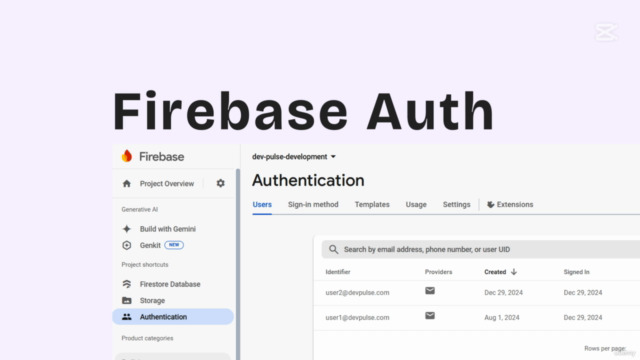The height and width of the screenshot is (360, 640).
Task: Open the Settings tab
Action: point(456,204)
